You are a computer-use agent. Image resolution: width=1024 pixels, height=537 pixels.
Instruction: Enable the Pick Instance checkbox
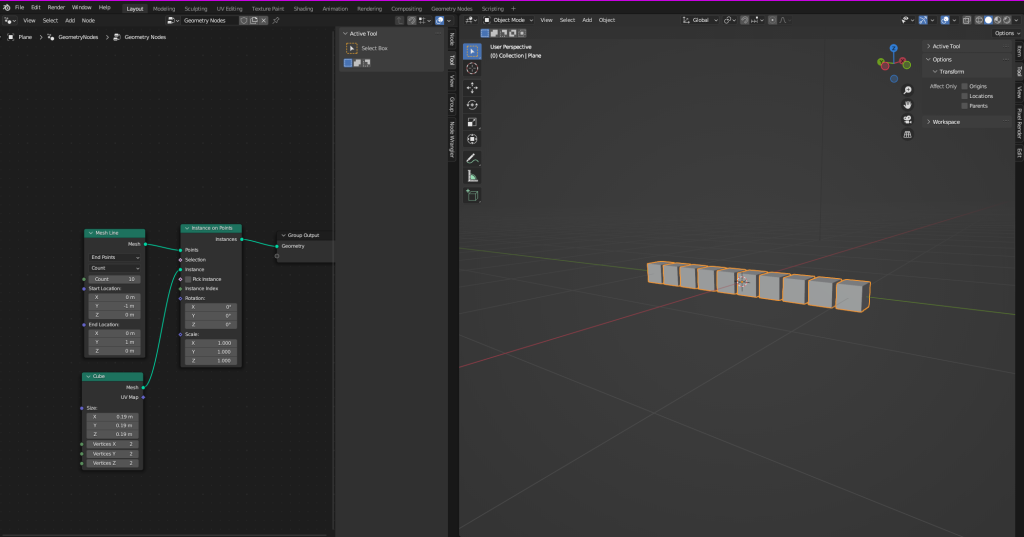(187, 279)
